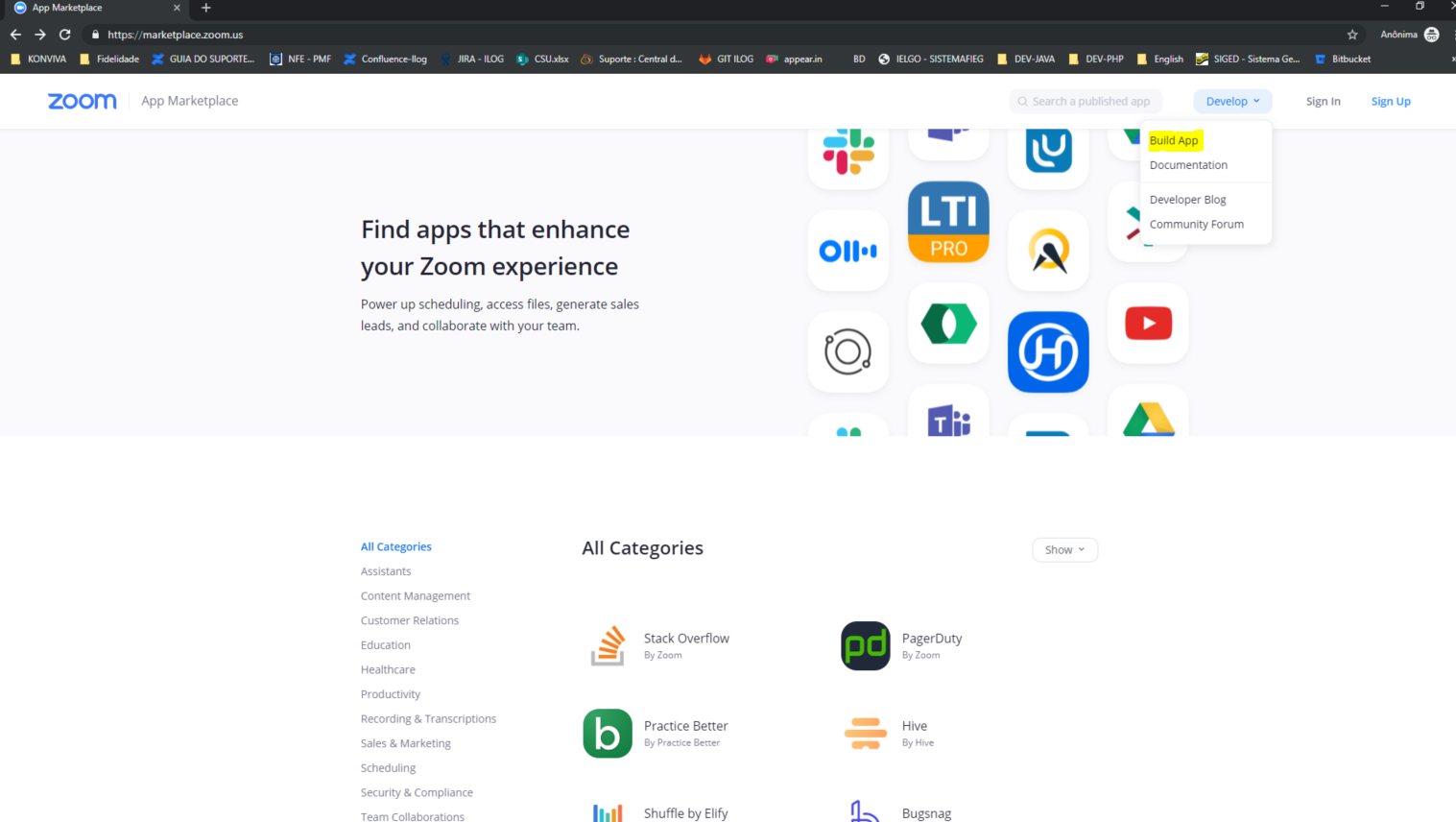The width and height of the screenshot is (1456, 822).
Task: Open the Anônima incognito profile icon
Action: tap(1431, 35)
